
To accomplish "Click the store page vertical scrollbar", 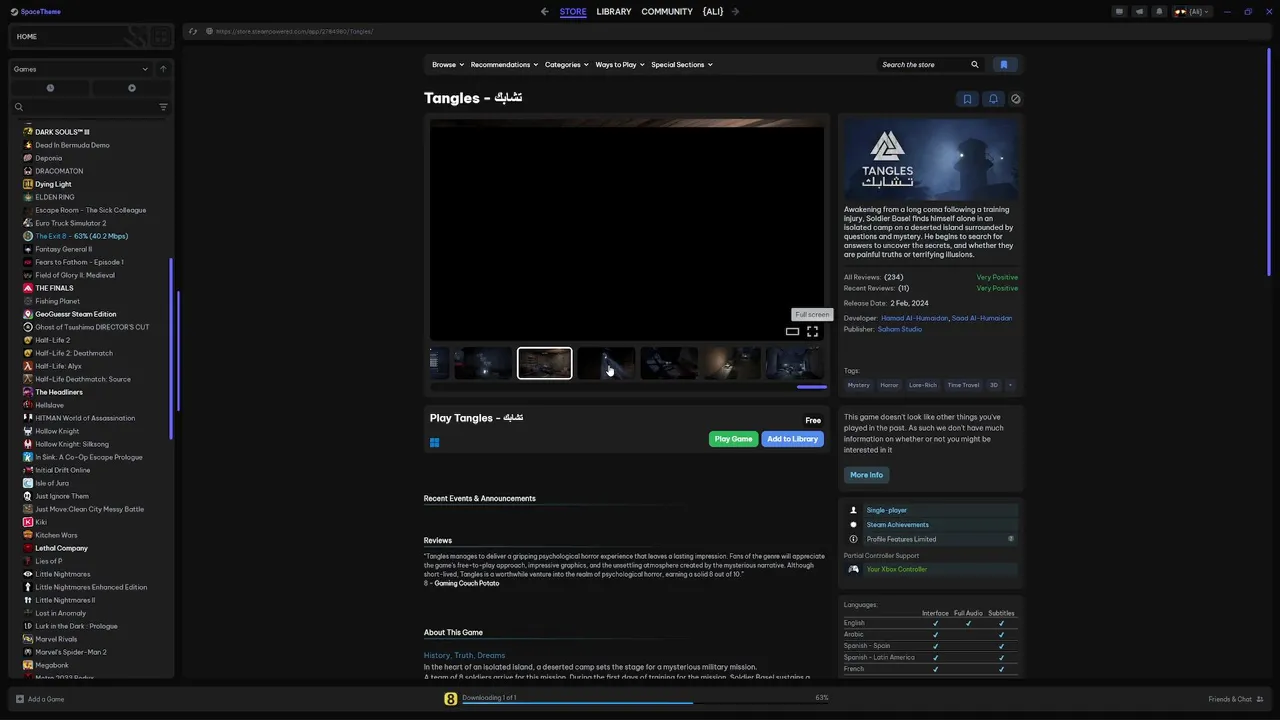I will (x=1269, y=160).
